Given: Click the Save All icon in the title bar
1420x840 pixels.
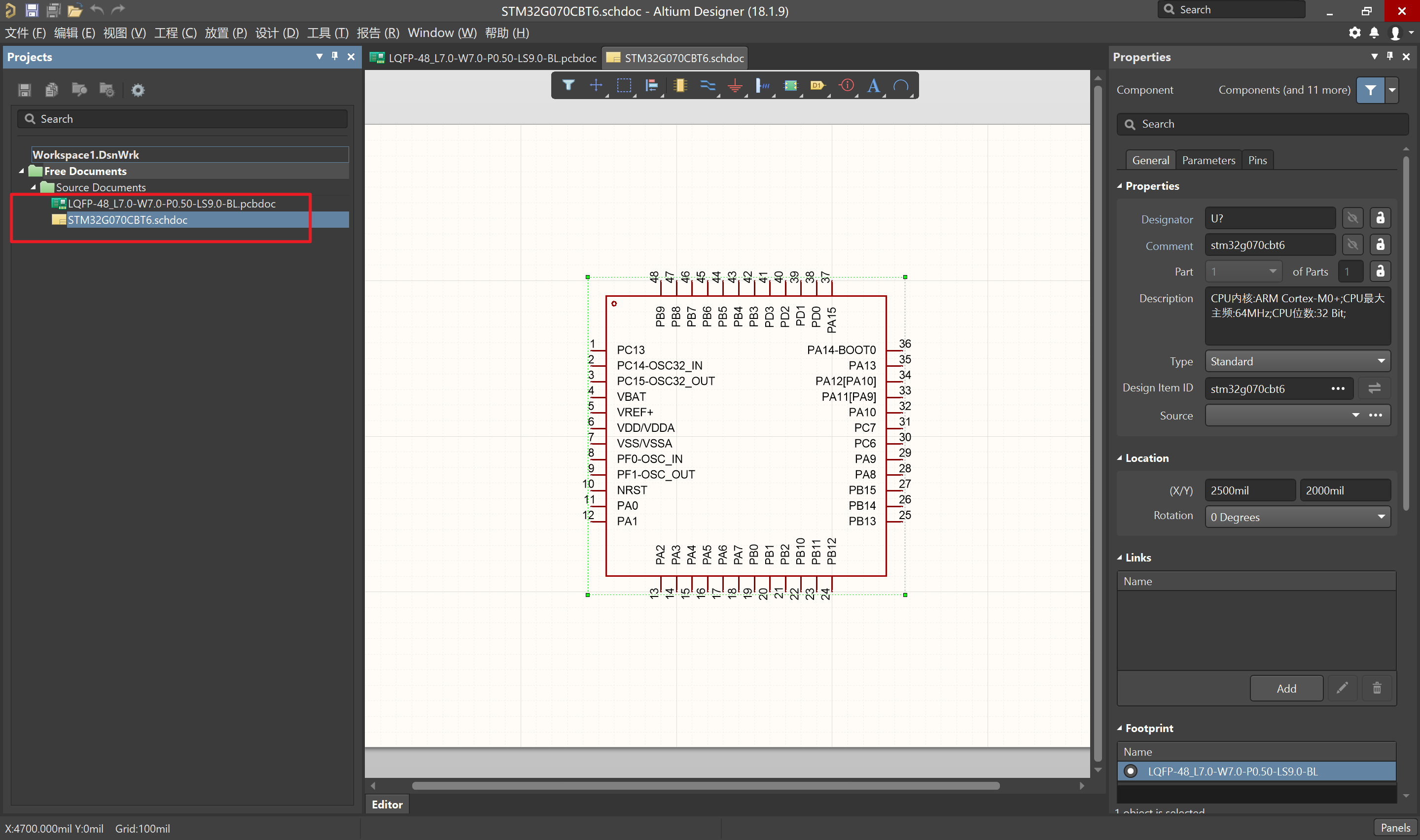Looking at the screenshot, I should (53, 10).
